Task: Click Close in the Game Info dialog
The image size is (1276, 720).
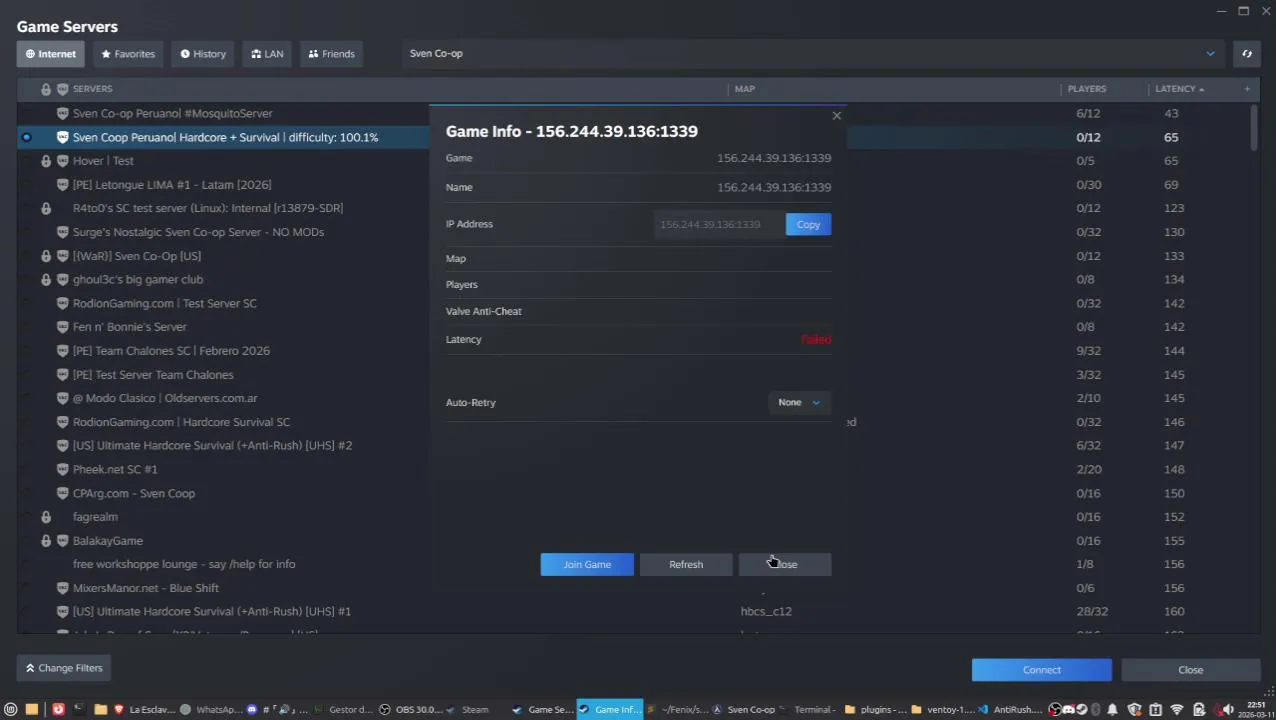Action: coord(785,565)
